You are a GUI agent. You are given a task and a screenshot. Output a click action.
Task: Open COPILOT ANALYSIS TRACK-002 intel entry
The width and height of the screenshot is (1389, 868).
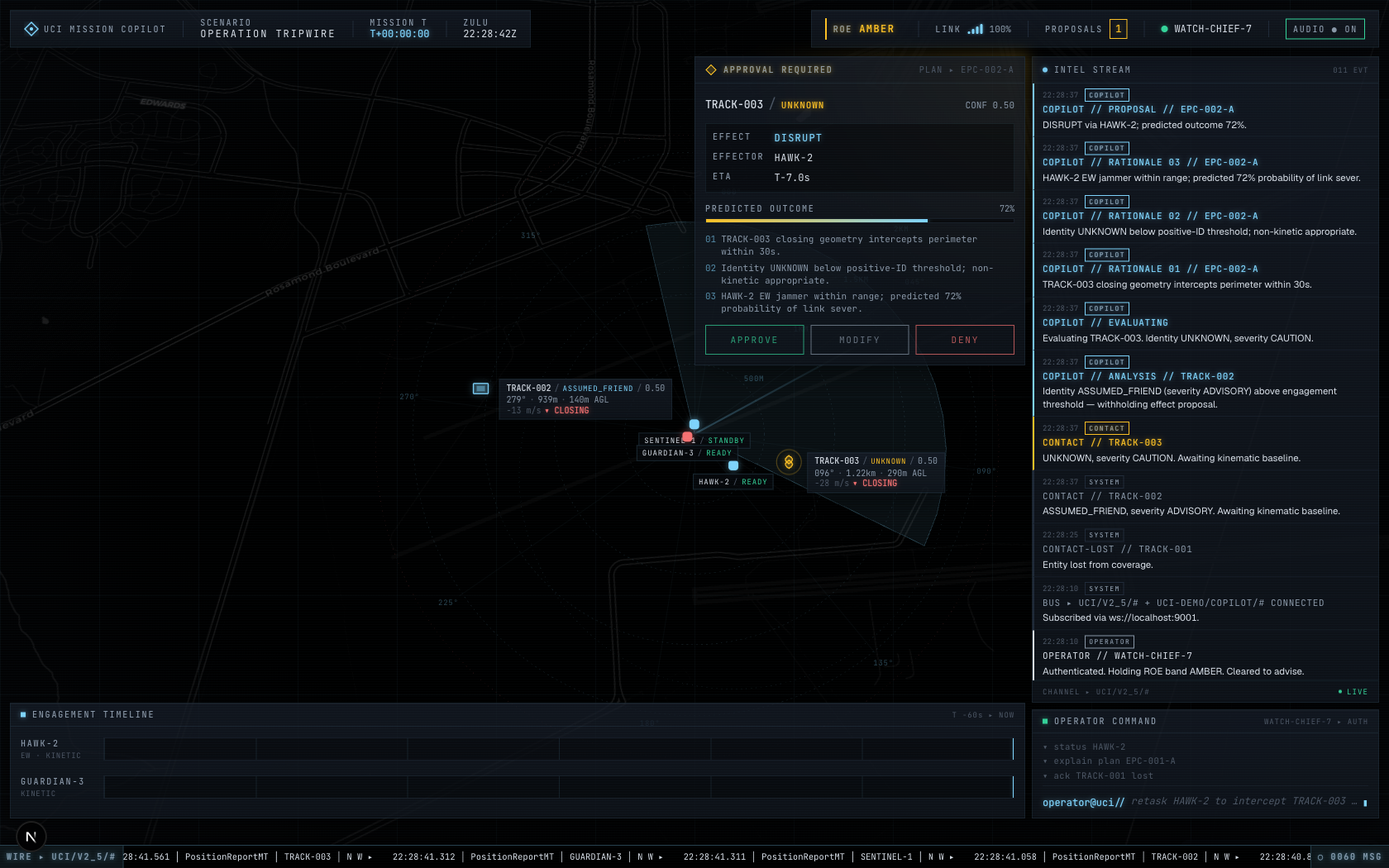[1205, 384]
